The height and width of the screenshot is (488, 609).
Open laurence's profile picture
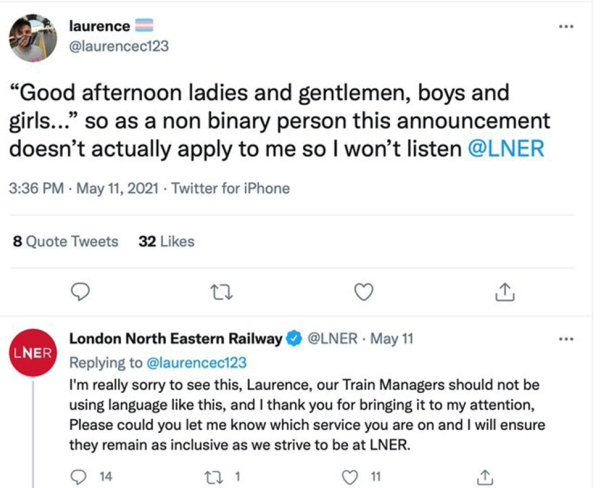pyautogui.click(x=33, y=37)
